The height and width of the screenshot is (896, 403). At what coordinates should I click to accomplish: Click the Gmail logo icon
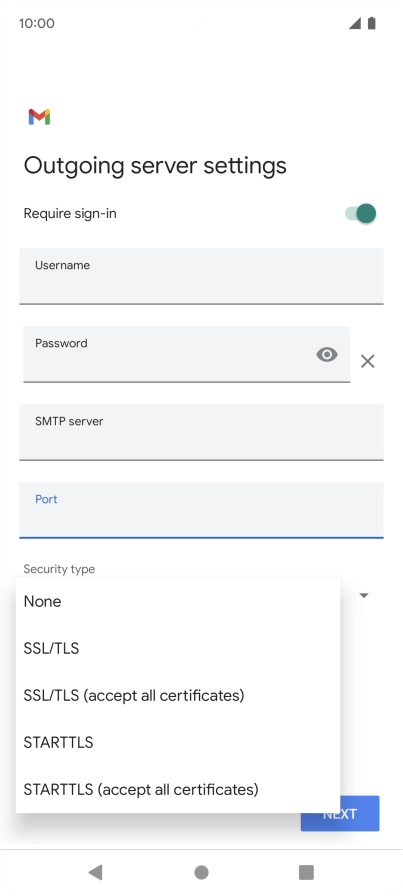39,117
